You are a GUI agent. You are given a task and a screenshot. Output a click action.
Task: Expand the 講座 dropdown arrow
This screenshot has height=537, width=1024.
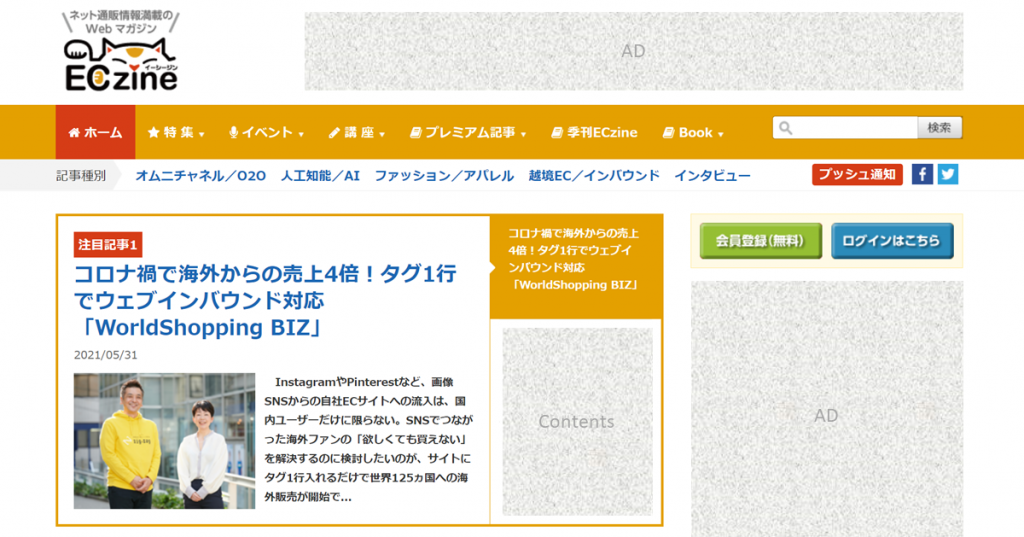click(x=382, y=135)
